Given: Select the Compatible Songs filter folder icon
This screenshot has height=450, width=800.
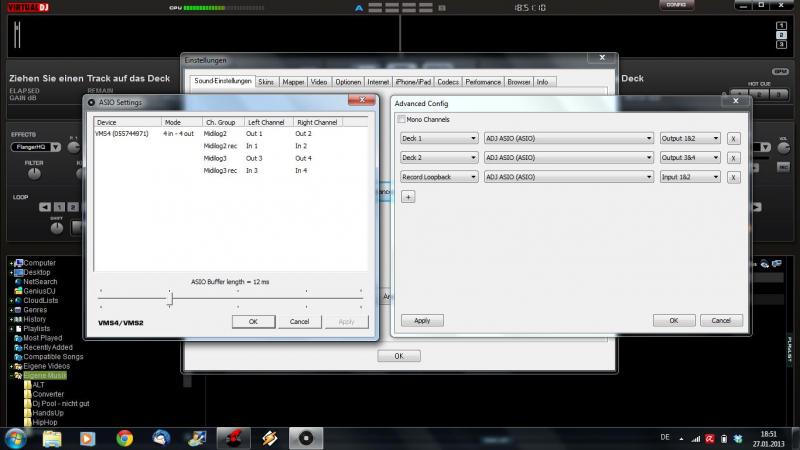Looking at the screenshot, I should (18, 357).
